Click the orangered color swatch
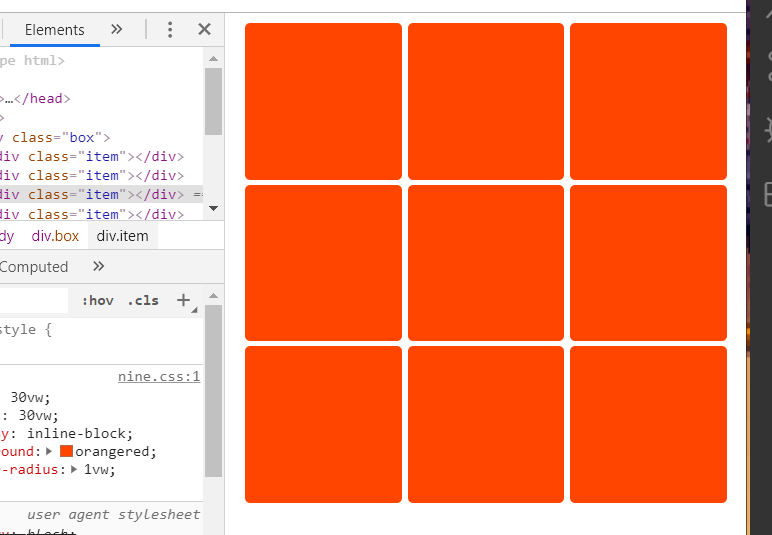This screenshot has height=535, width=772. click(67, 451)
